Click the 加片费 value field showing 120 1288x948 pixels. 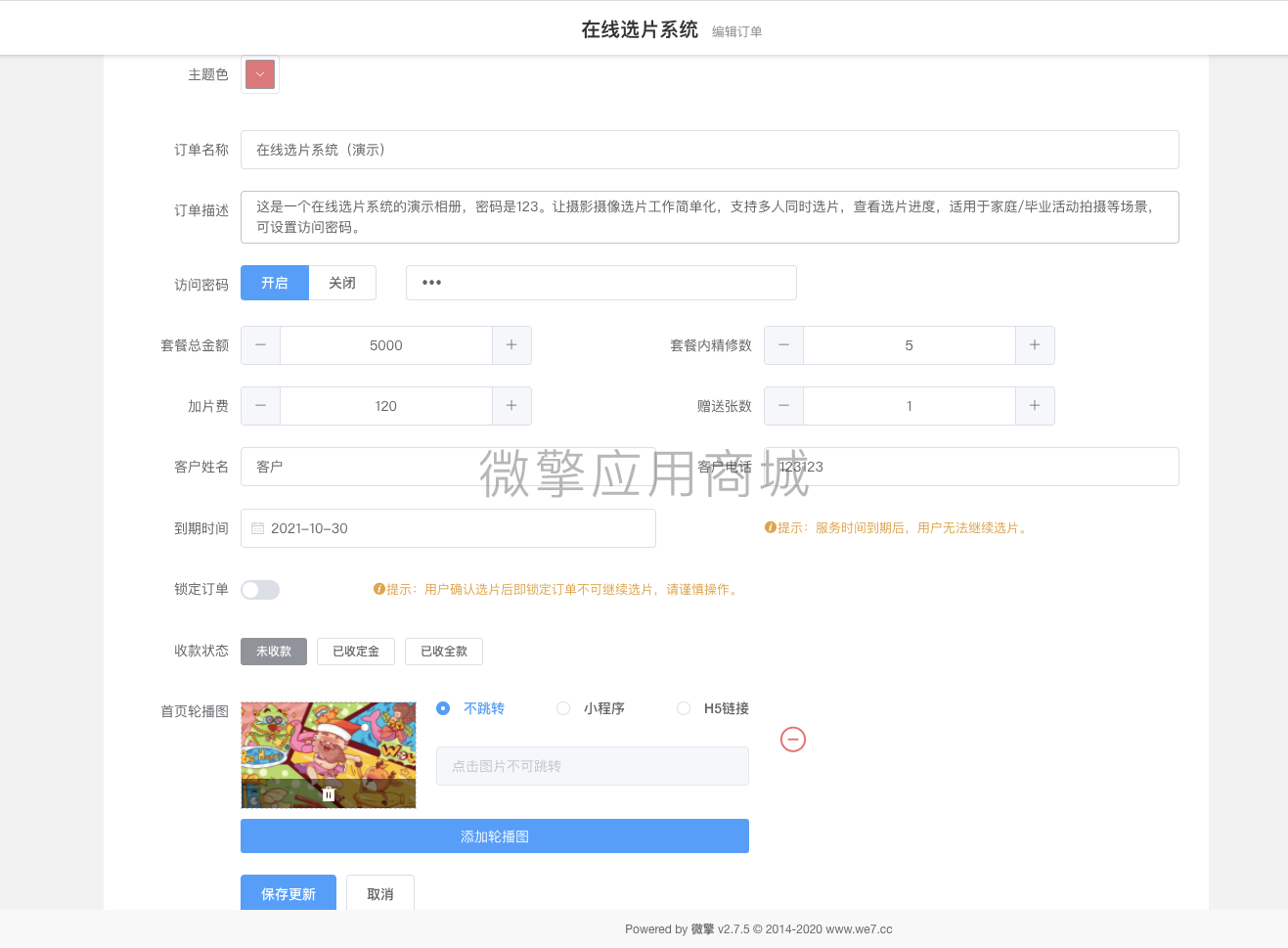pyautogui.click(x=386, y=406)
